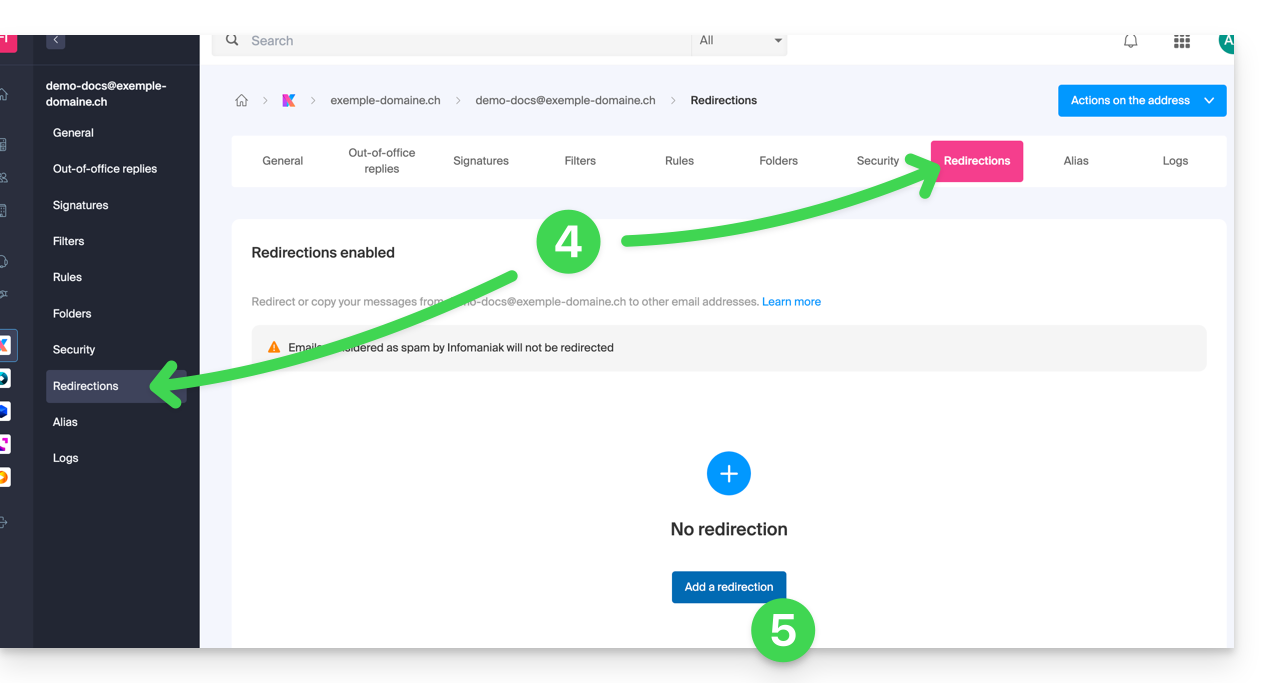Follow the 'Learn more' link

tap(790, 302)
